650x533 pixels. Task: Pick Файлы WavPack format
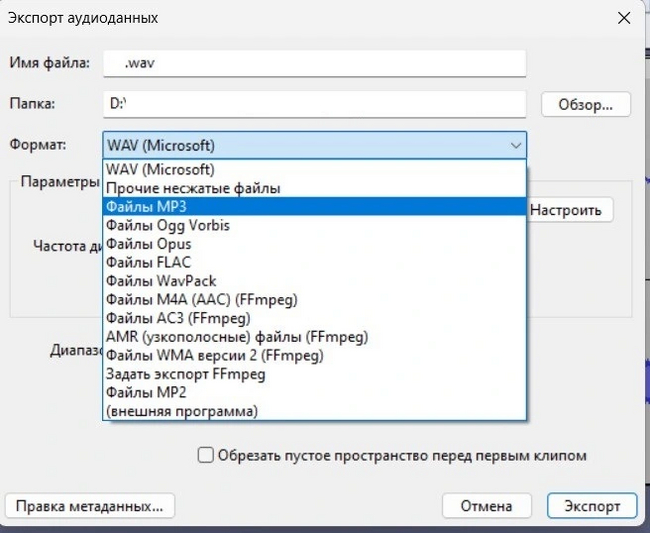pos(161,281)
